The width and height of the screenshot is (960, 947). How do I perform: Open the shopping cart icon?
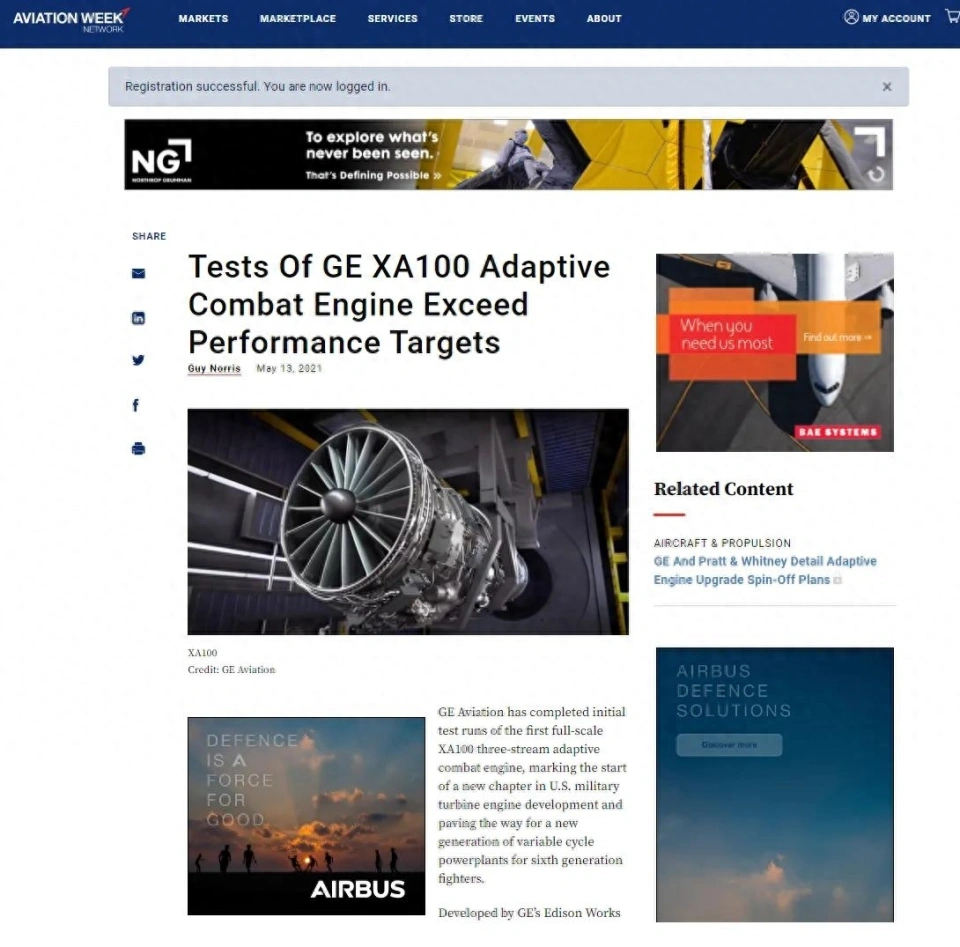[953, 17]
